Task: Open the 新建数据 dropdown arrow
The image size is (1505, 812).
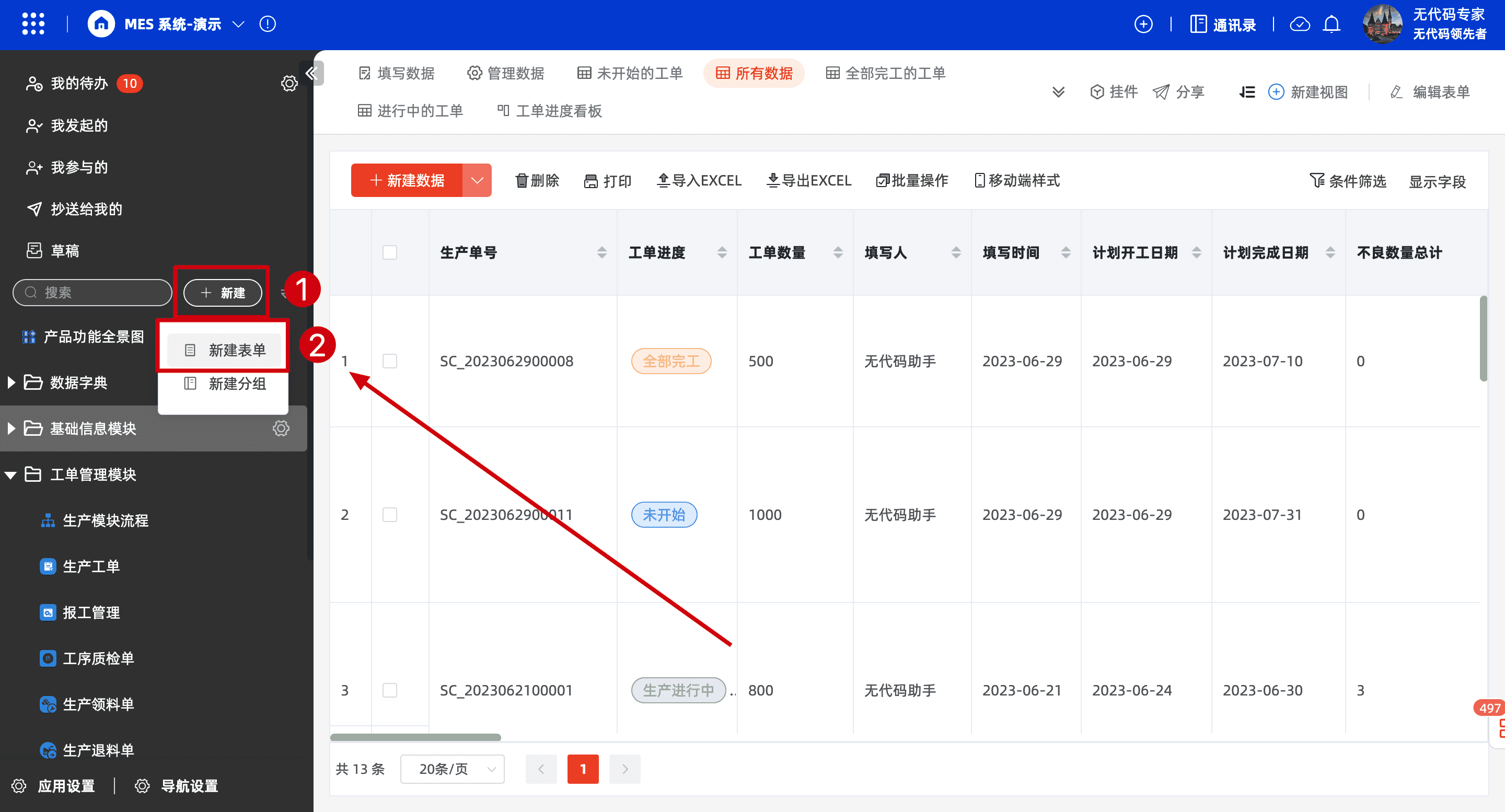Action: (x=477, y=180)
